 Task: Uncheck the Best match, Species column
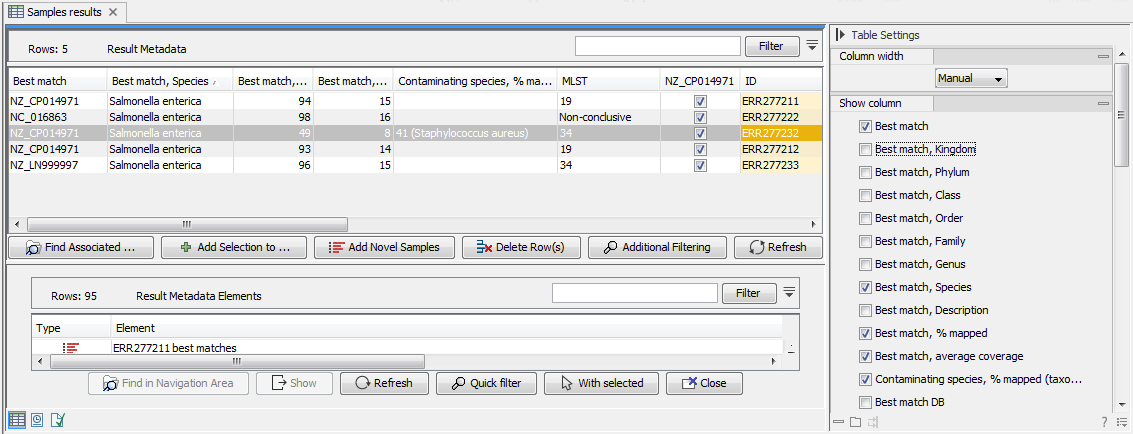pyautogui.click(x=865, y=287)
